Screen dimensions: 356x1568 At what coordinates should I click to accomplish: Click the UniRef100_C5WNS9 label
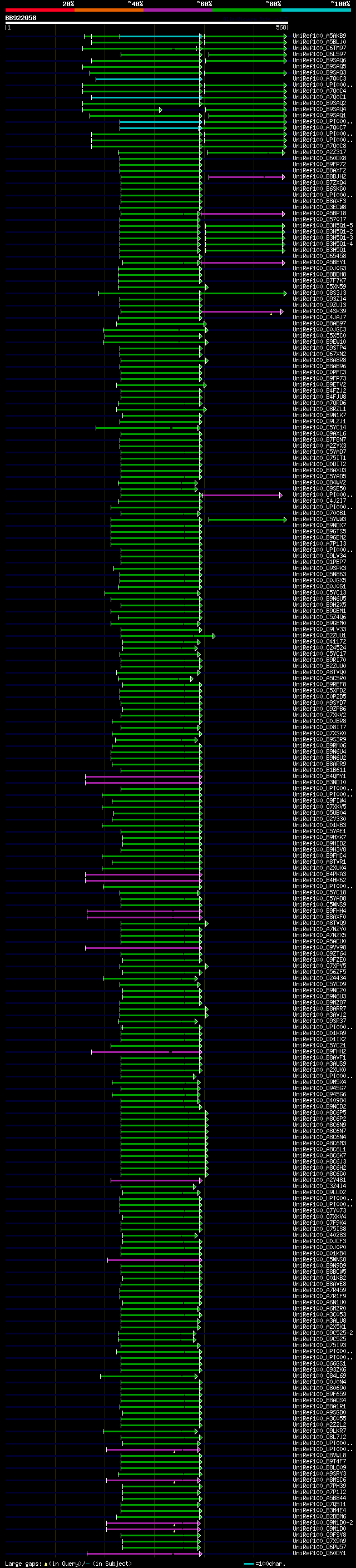[x=319, y=905]
